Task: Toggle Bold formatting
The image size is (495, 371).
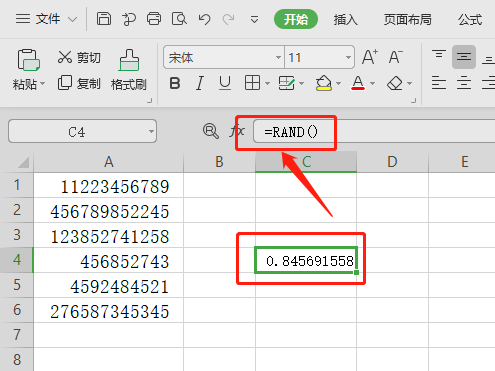Action: tap(175, 83)
